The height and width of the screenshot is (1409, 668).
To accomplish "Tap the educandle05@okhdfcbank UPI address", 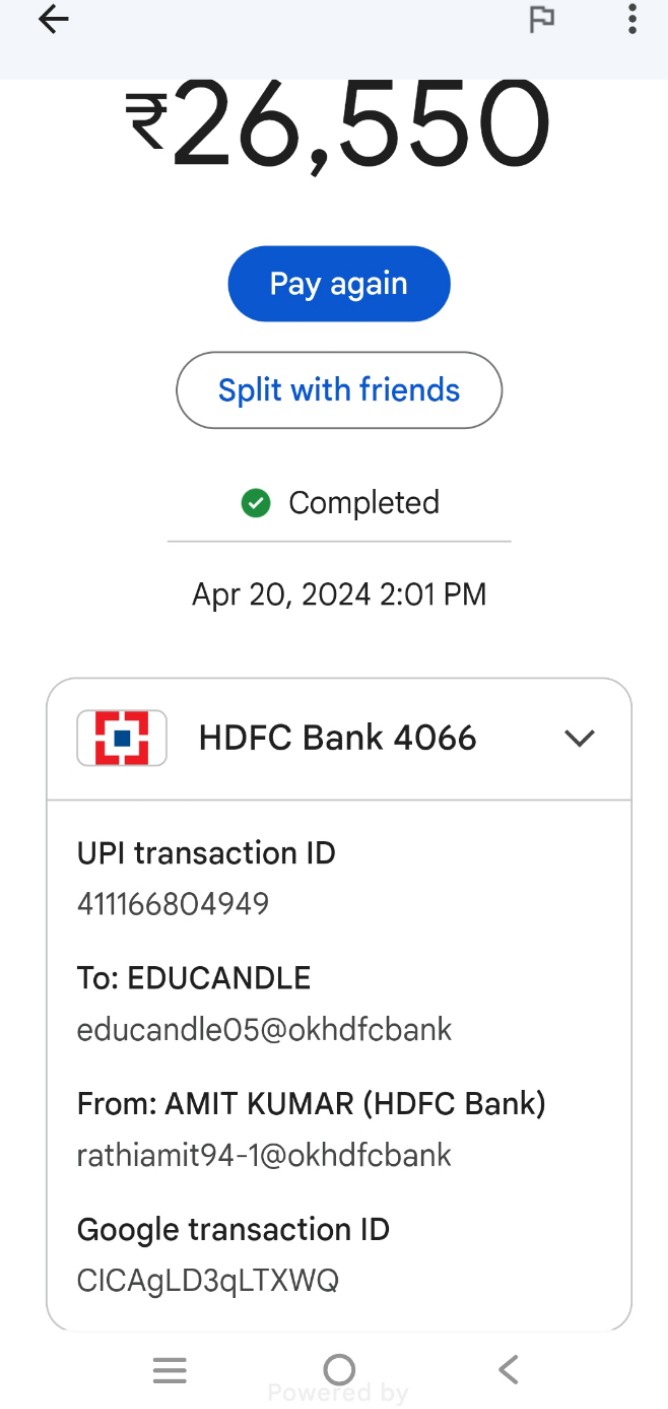I will [264, 1029].
